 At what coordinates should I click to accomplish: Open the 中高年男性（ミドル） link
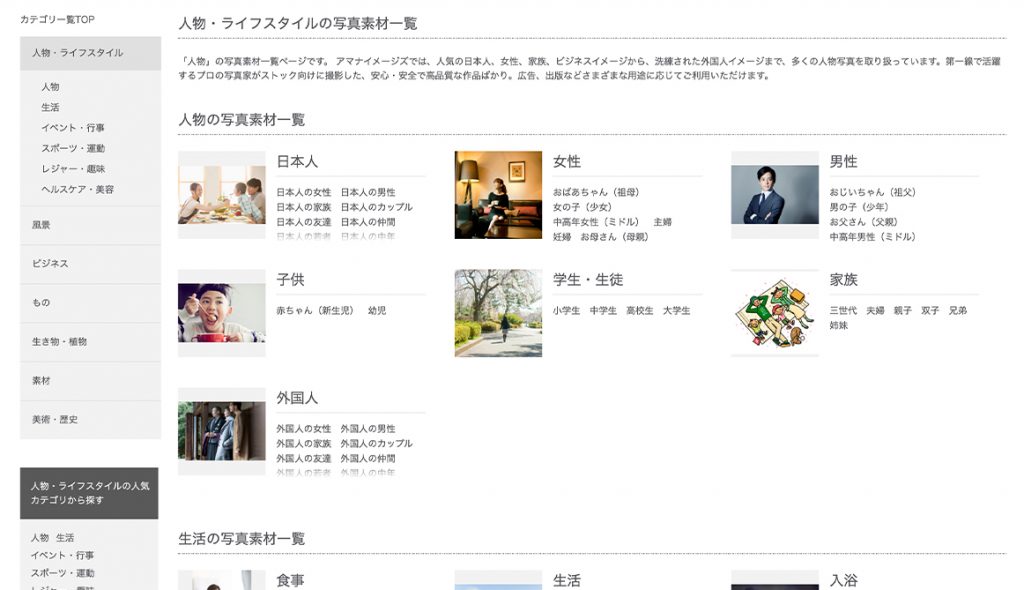(x=873, y=237)
